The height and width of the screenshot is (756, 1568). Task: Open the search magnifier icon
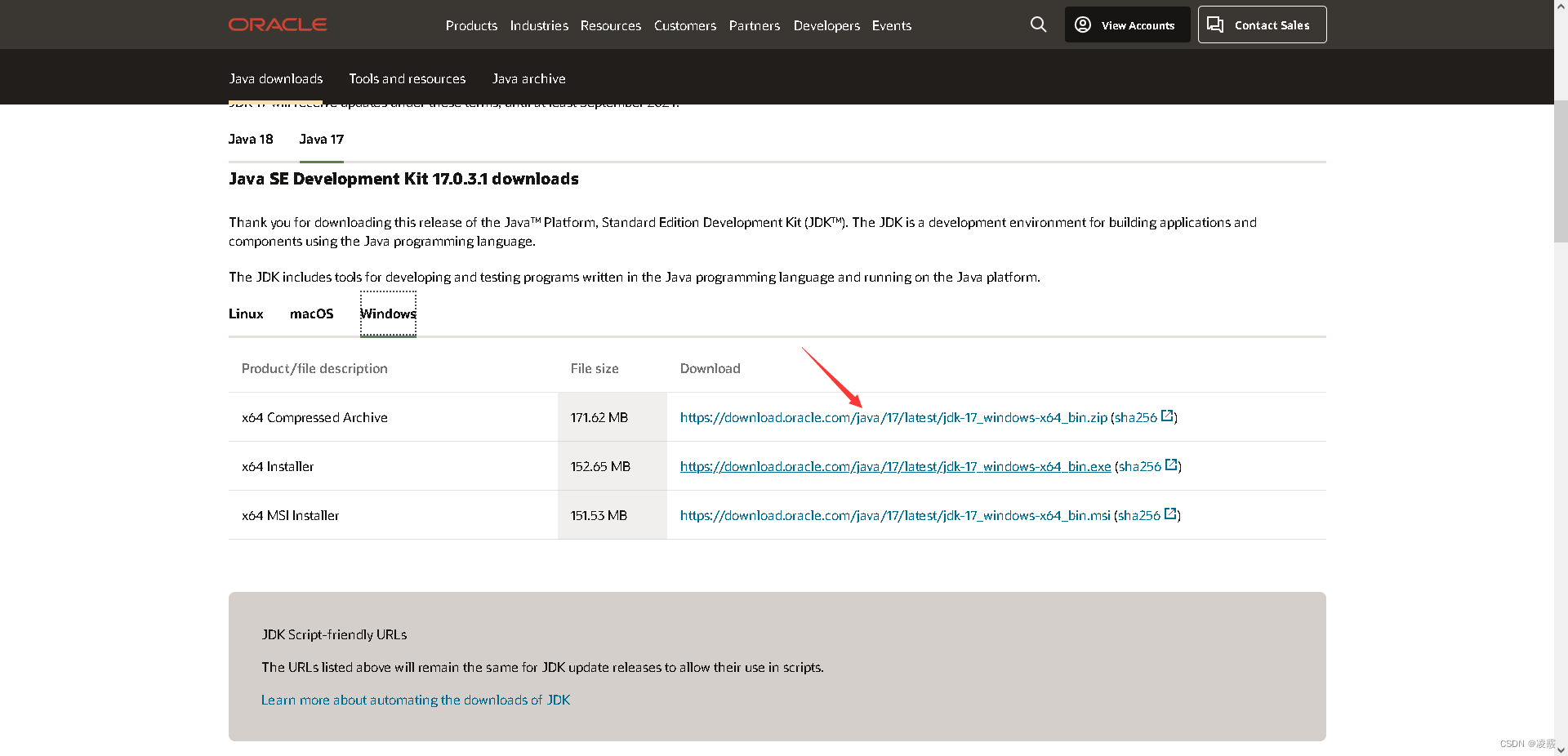click(x=1038, y=24)
